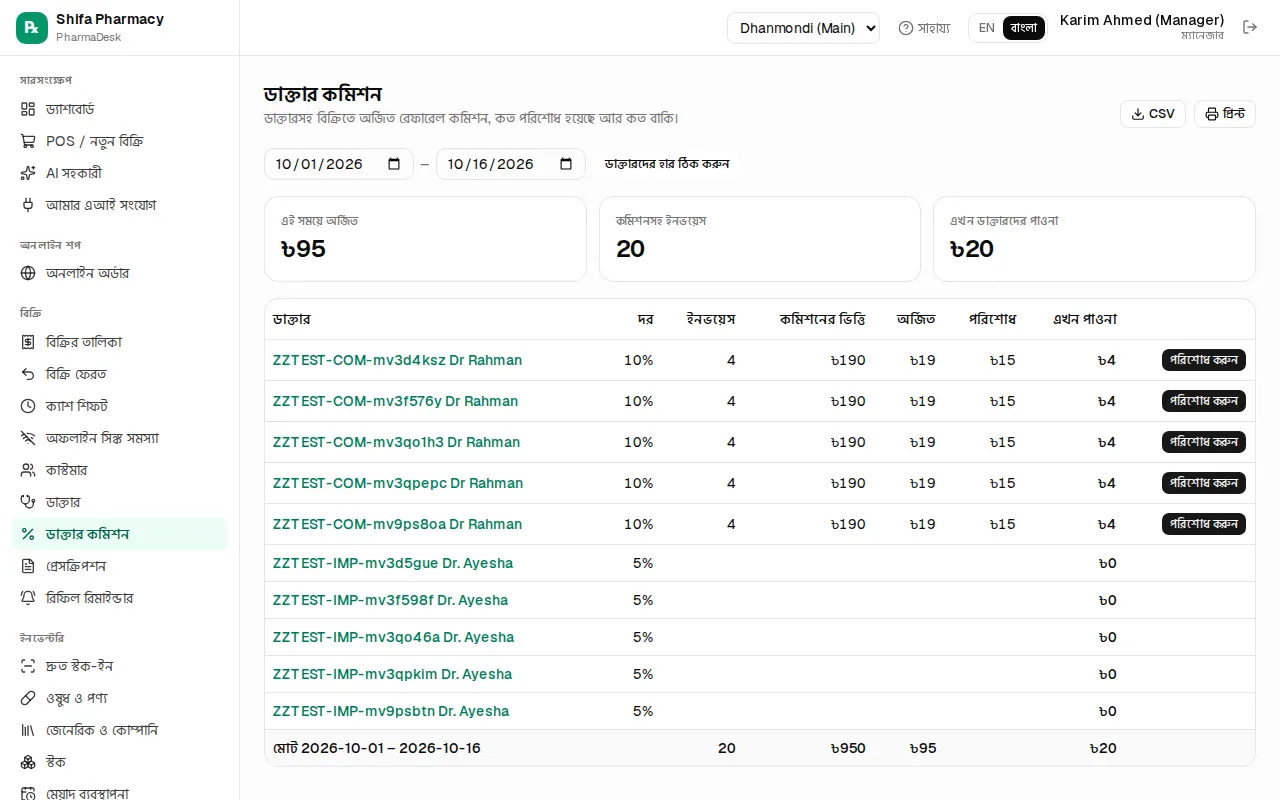Click the start date field 10/01/2026
The width and height of the screenshot is (1280, 800).
[x=339, y=164]
